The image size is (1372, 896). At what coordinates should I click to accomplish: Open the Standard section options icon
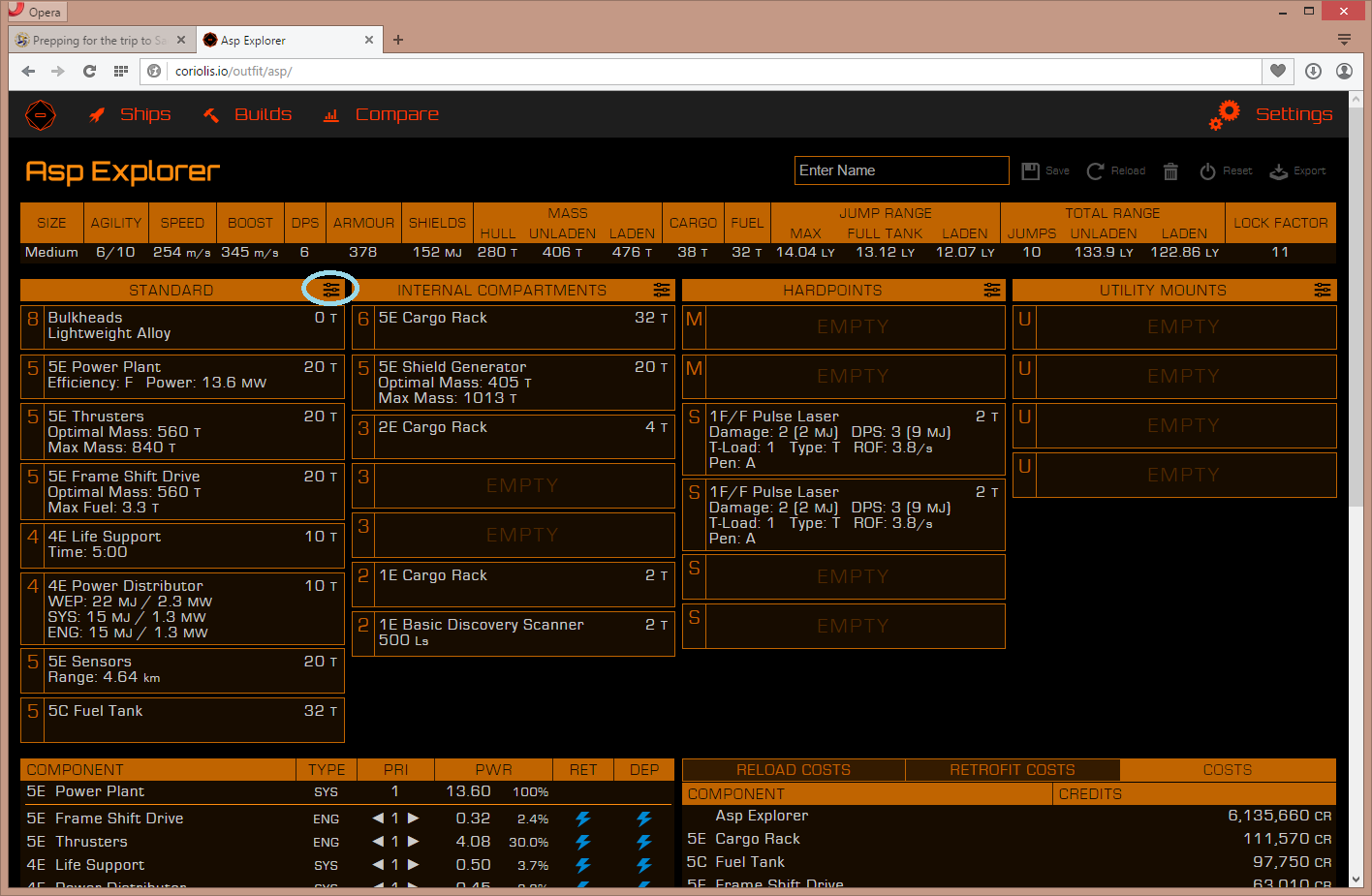(x=331, y=290)
